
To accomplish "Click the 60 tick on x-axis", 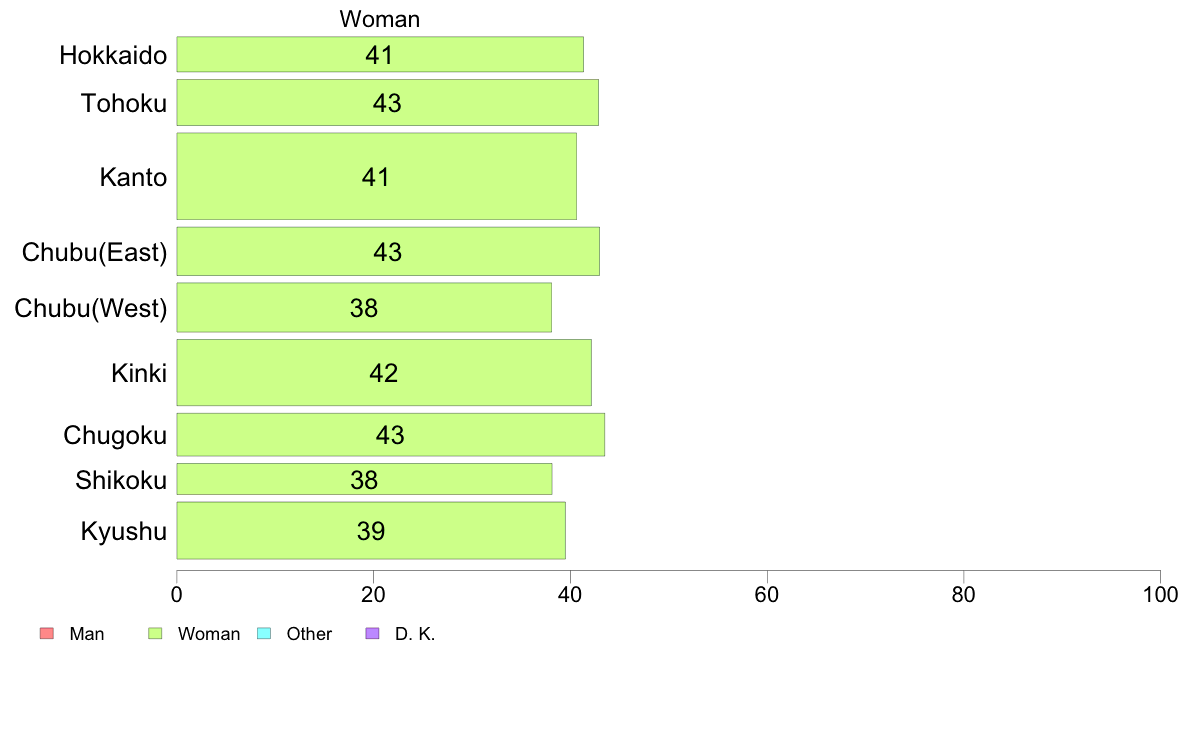I will point(767,595).
